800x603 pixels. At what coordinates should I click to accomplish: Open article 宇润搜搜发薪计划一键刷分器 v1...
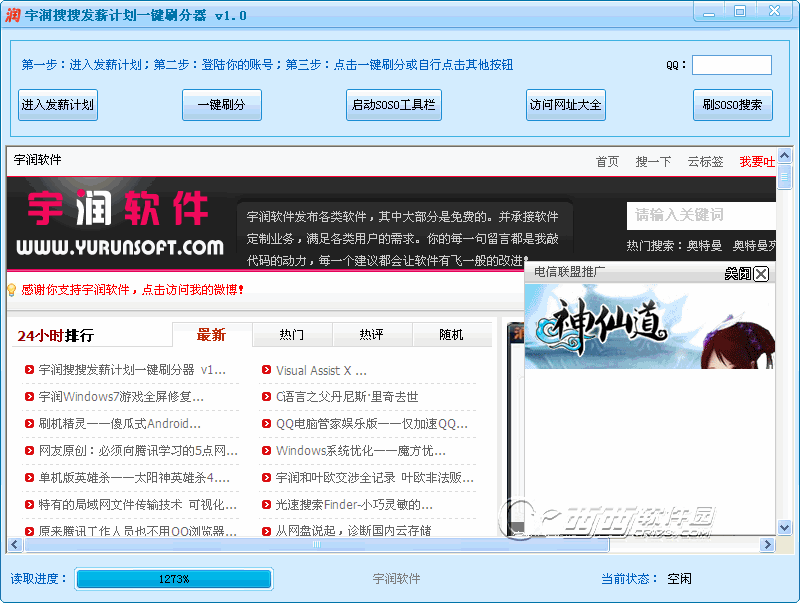pyautogui.click(x=132, y=370)
